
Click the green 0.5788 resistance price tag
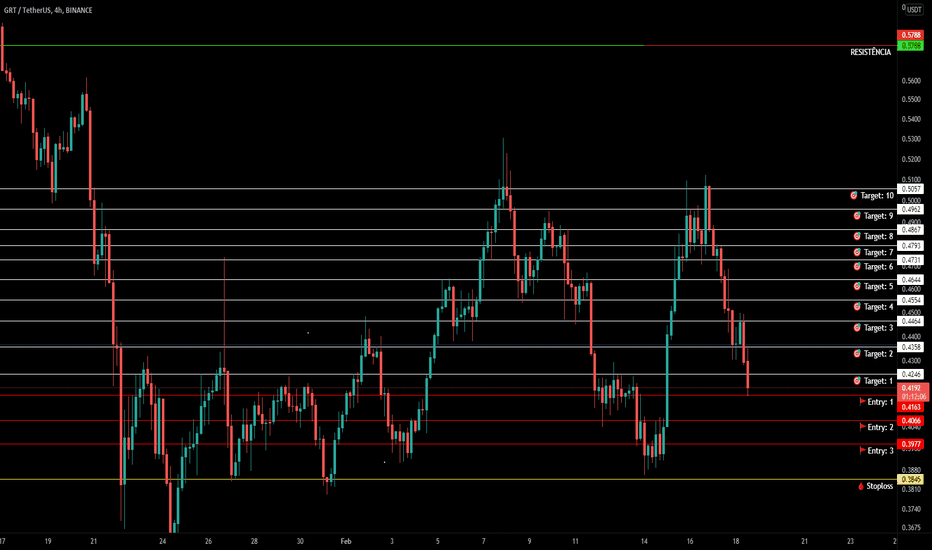910,46
